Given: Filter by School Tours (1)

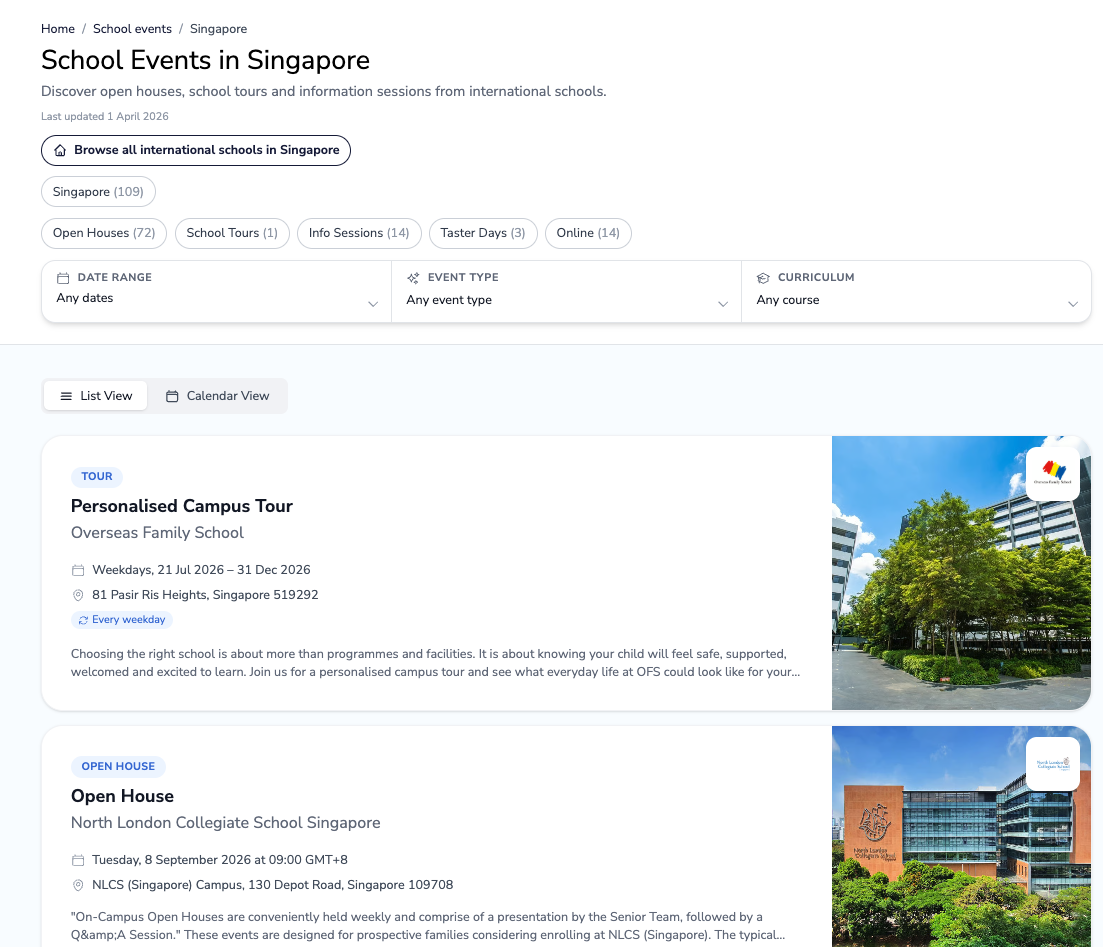Looking at the screenshot, I should click(232, 233).
